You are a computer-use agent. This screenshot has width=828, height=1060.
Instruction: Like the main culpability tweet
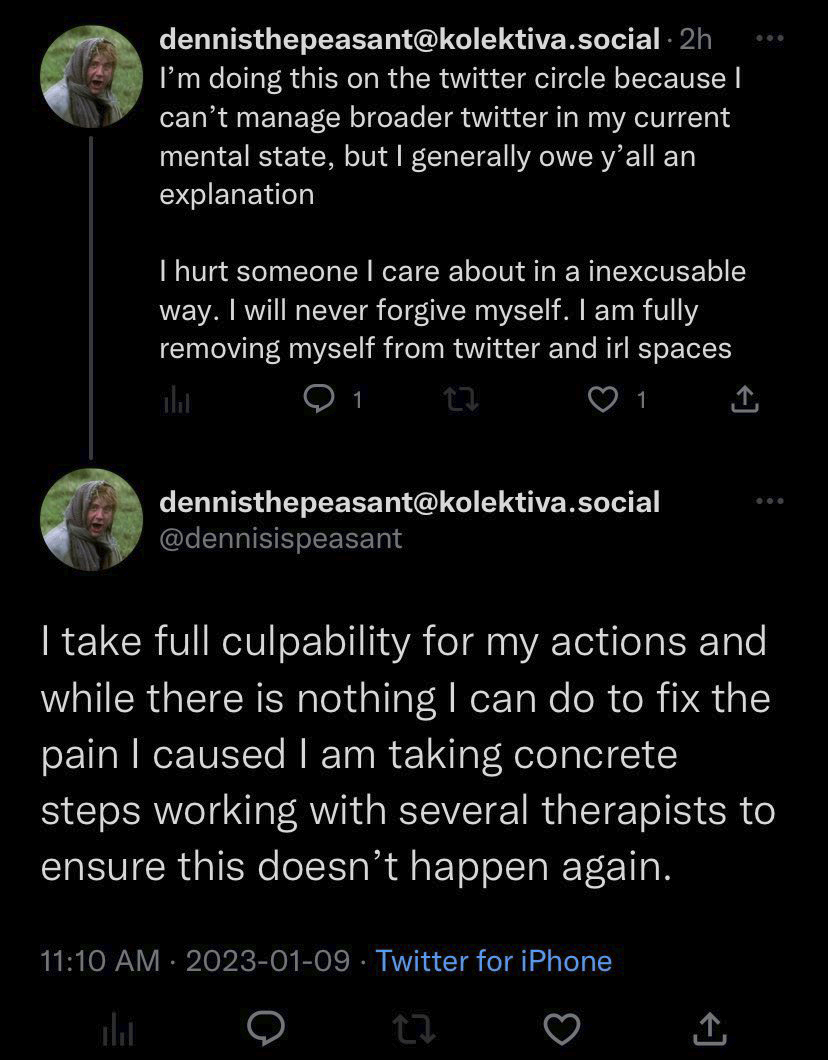(x=564, y=1028)
